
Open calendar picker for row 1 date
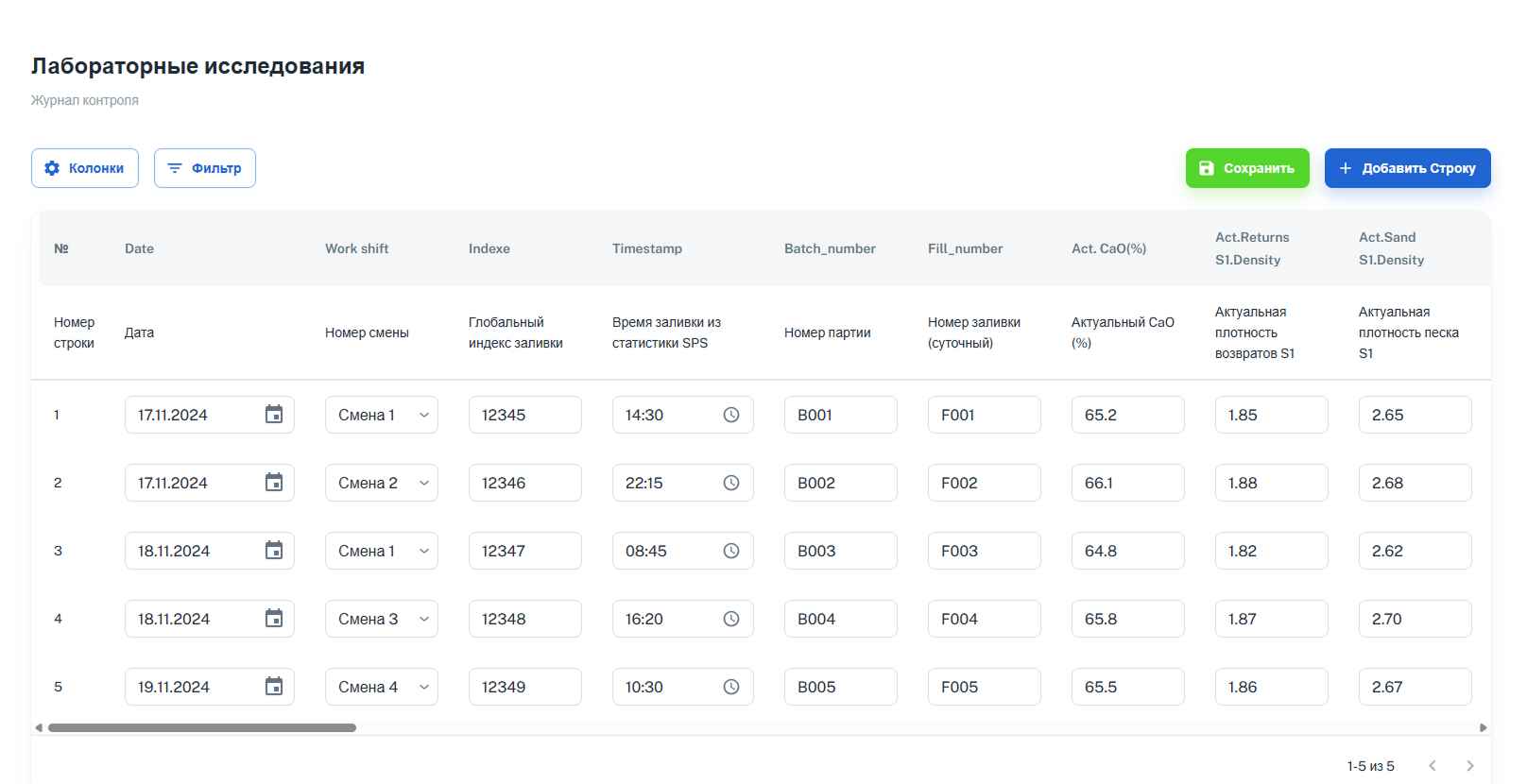click(274, 415)
